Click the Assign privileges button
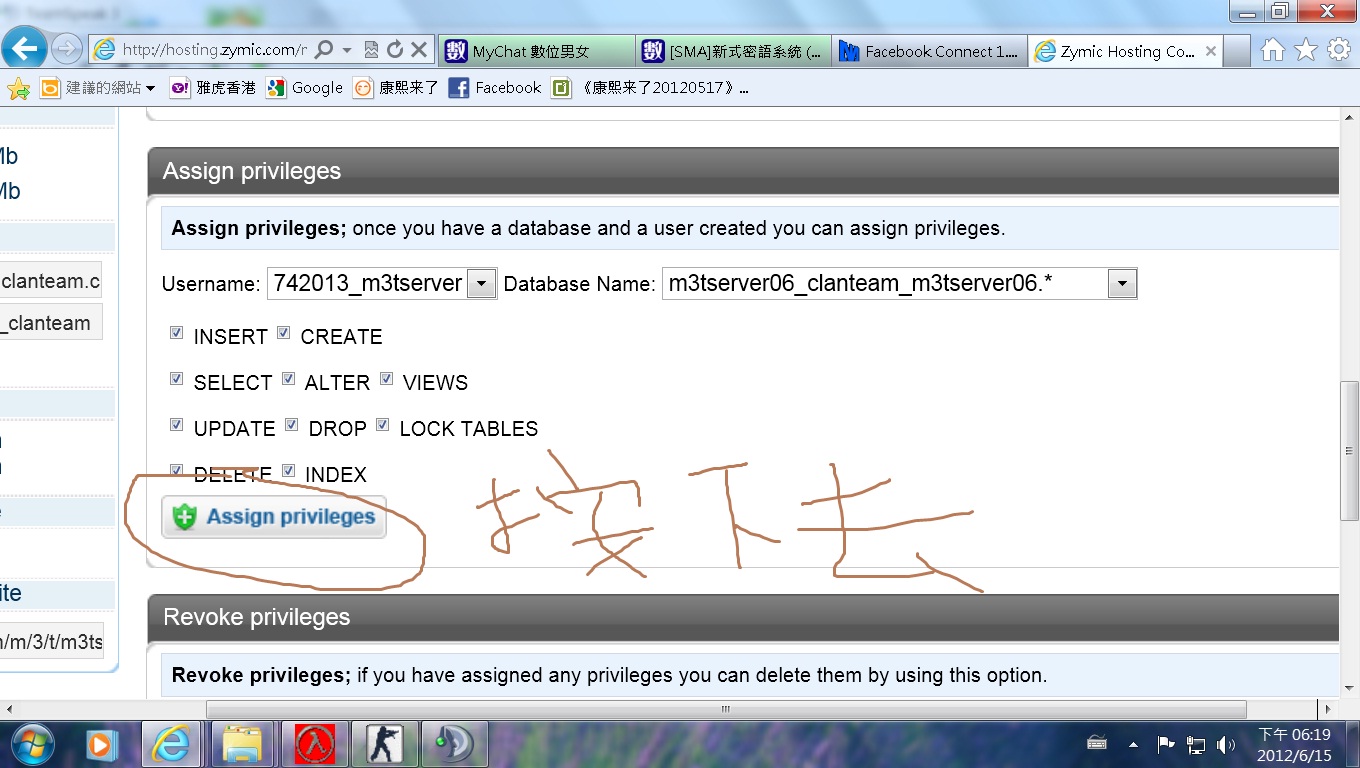The width and height of the screenshot is (1360, 768). tap(274, 517)
